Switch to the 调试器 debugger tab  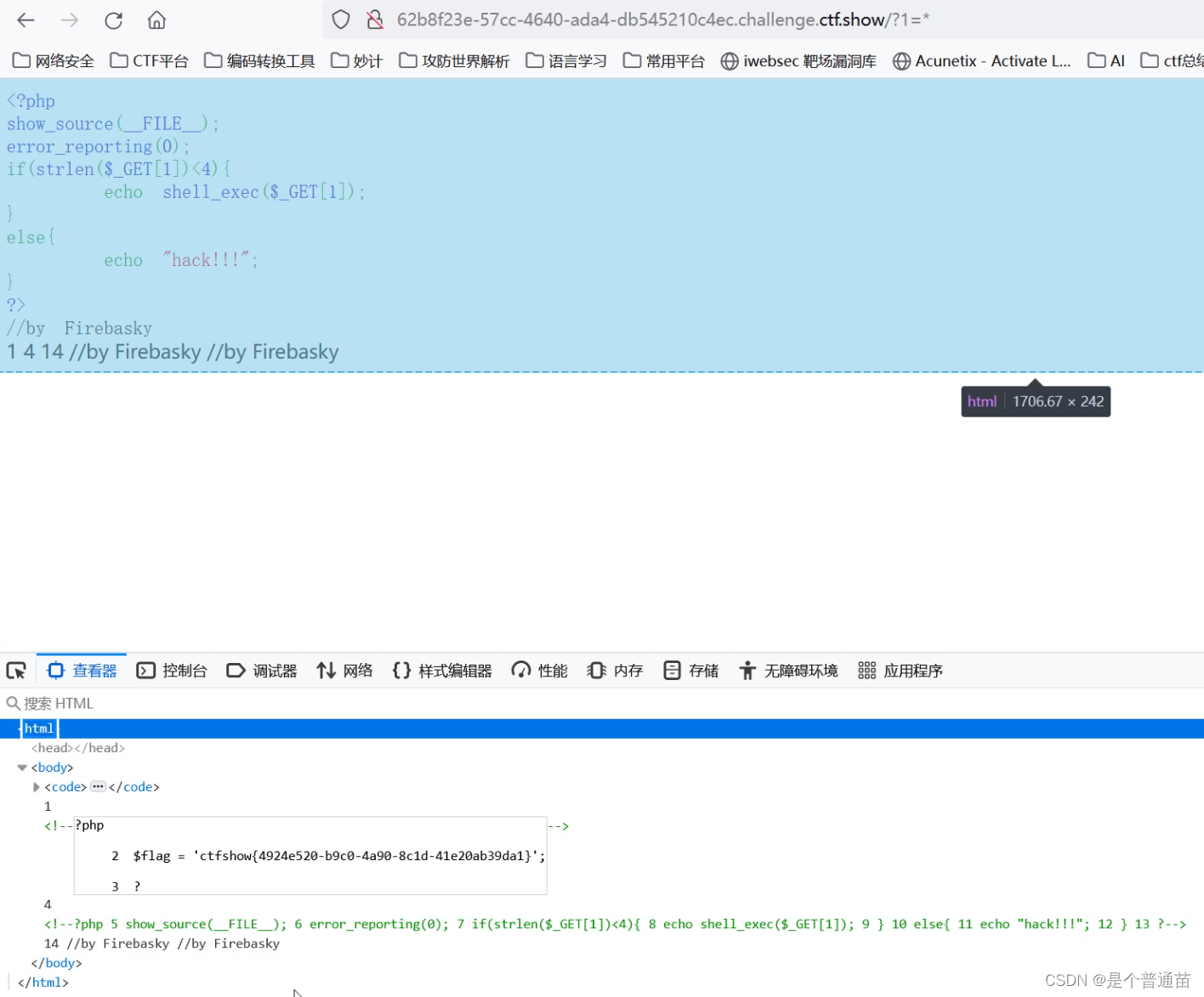(x=262, y=671)
